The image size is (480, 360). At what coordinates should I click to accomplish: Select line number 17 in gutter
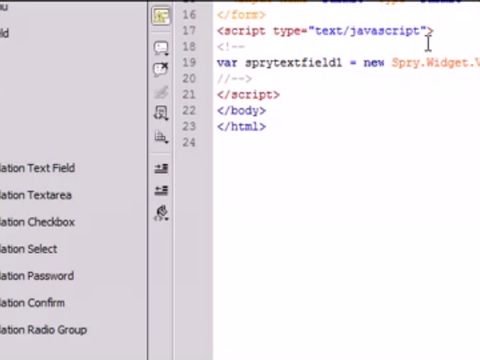click(189, 31)
